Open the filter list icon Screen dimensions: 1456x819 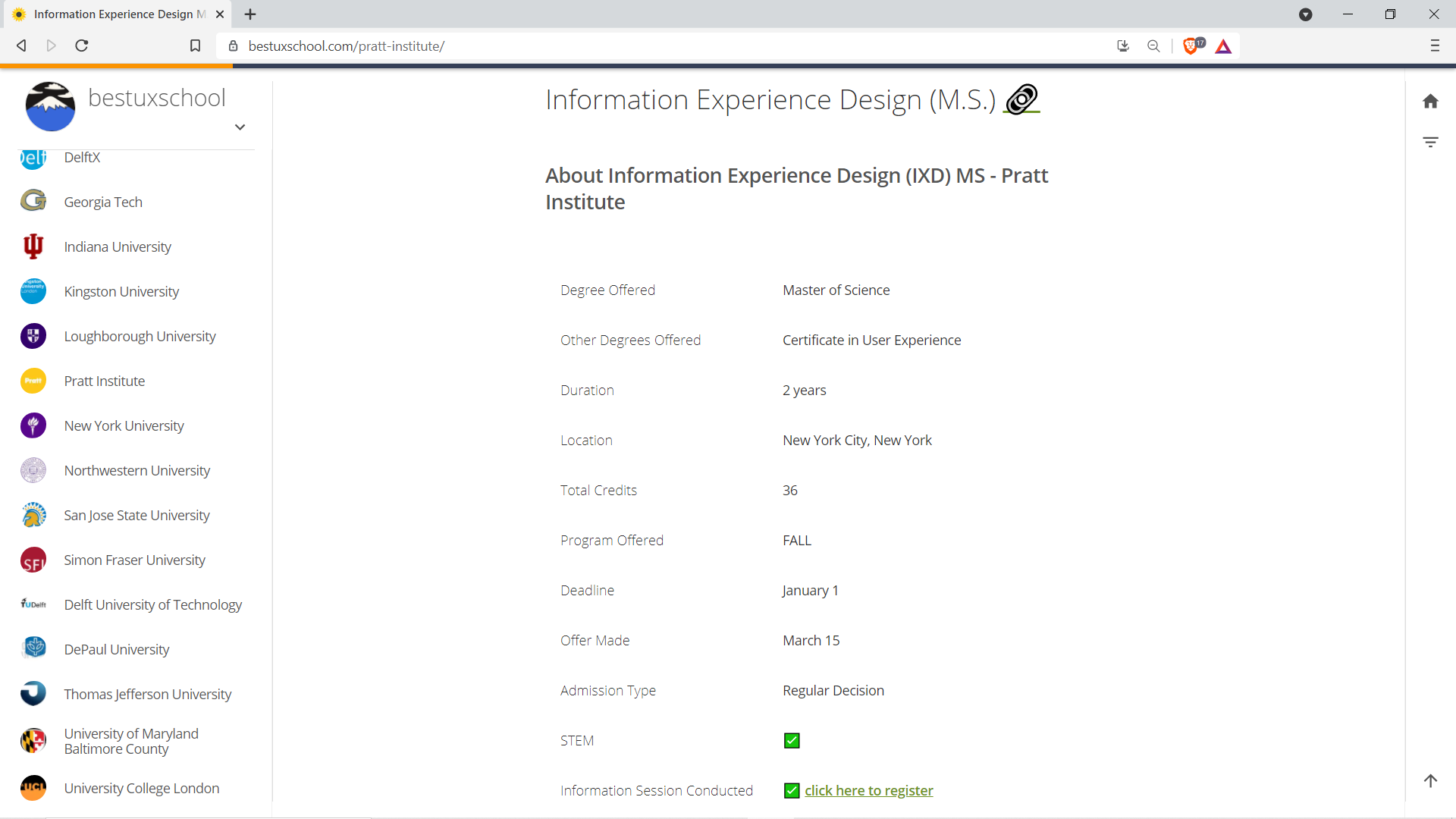[1430, 142]
